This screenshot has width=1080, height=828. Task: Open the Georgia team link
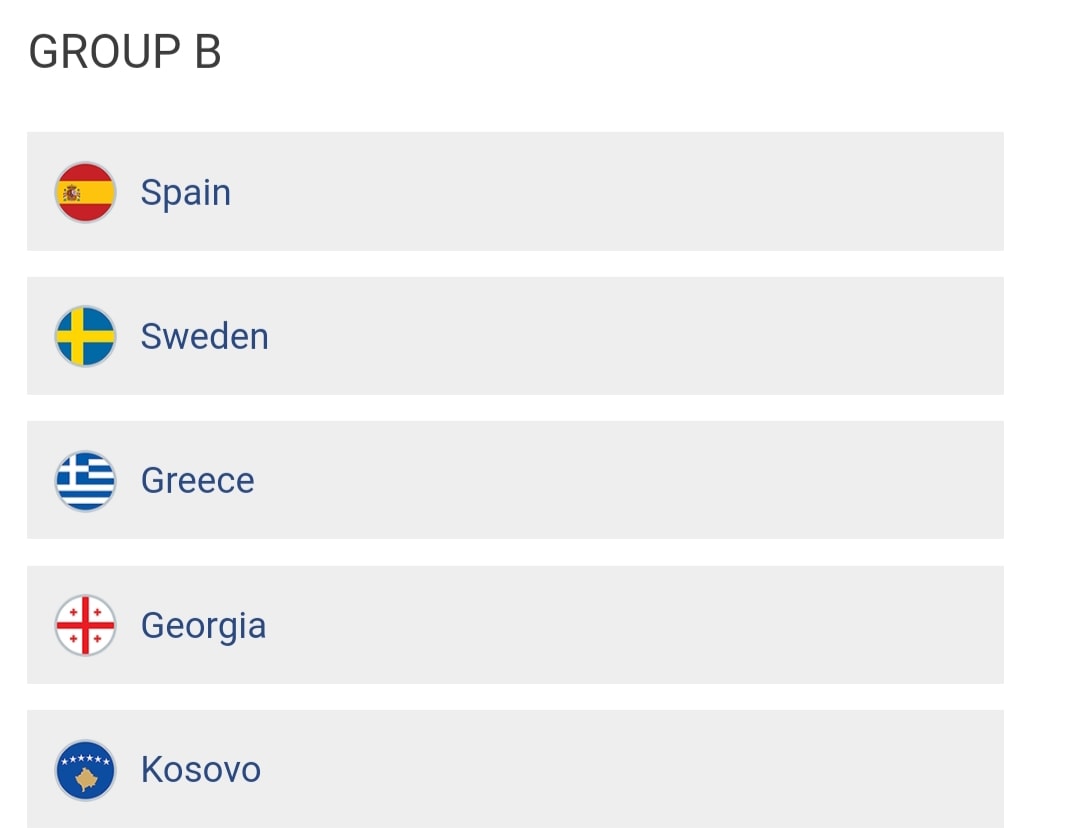point(204,627)
